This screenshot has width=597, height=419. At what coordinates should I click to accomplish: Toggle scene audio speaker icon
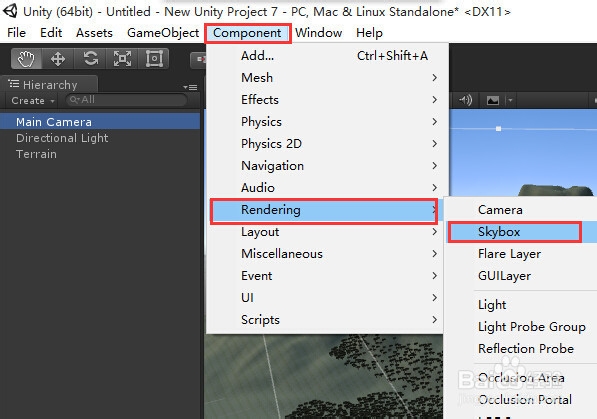pyautogui.click(x=465, y=101)
